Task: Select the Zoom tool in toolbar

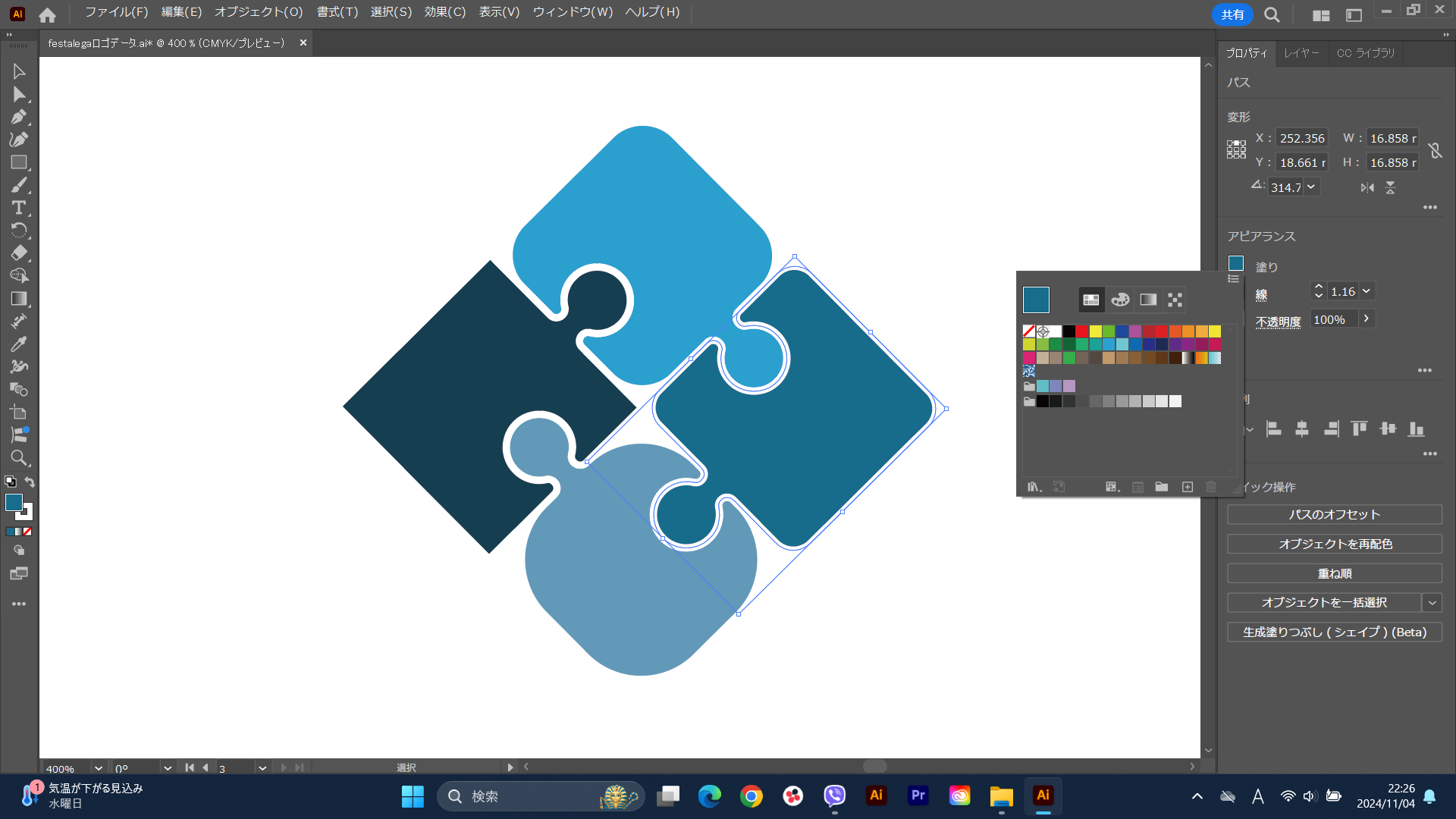Action: coord(18,458)
